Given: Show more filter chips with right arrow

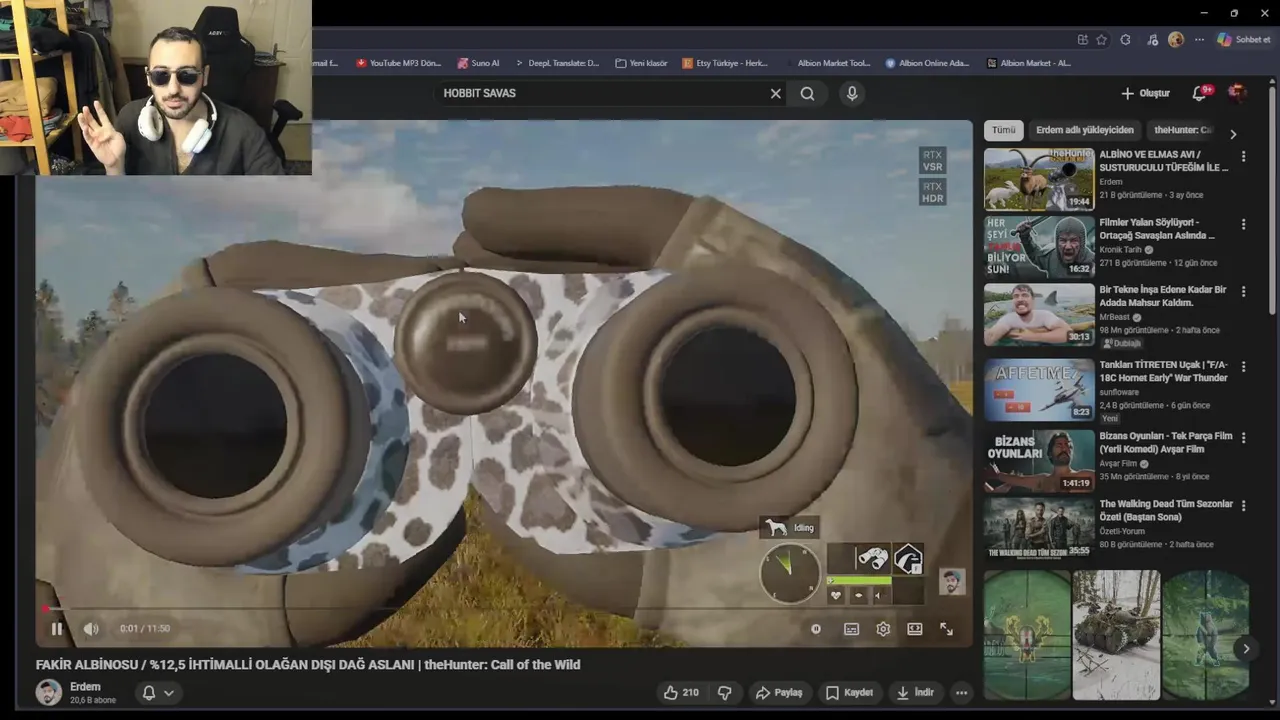Looking at the screenshot, I should click(x=1233, y=133).
